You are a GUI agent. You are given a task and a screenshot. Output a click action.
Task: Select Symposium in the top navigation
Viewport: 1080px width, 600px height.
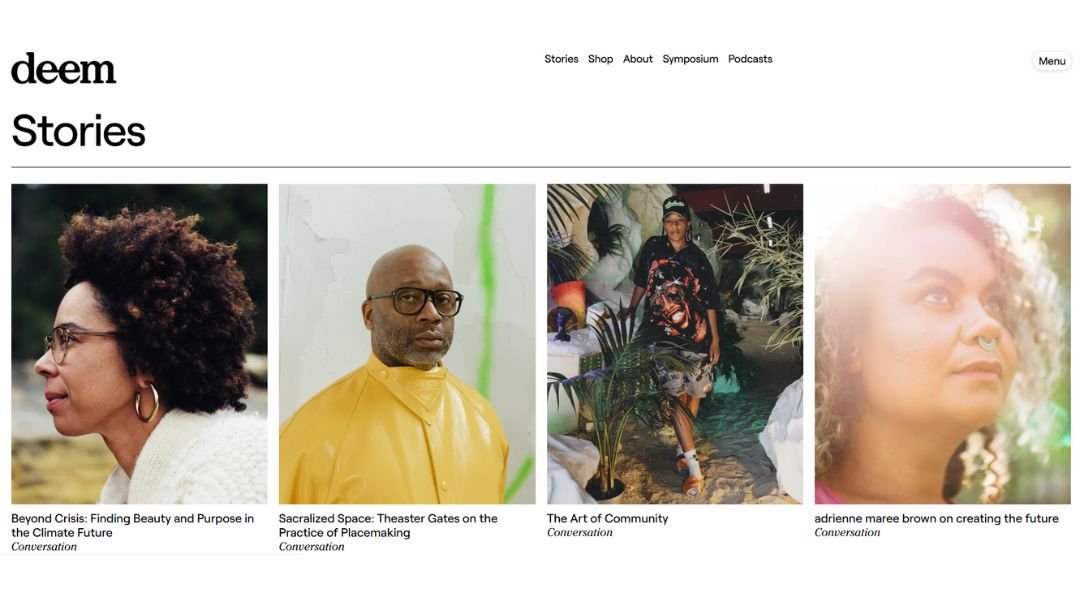(x=690, y=59)
